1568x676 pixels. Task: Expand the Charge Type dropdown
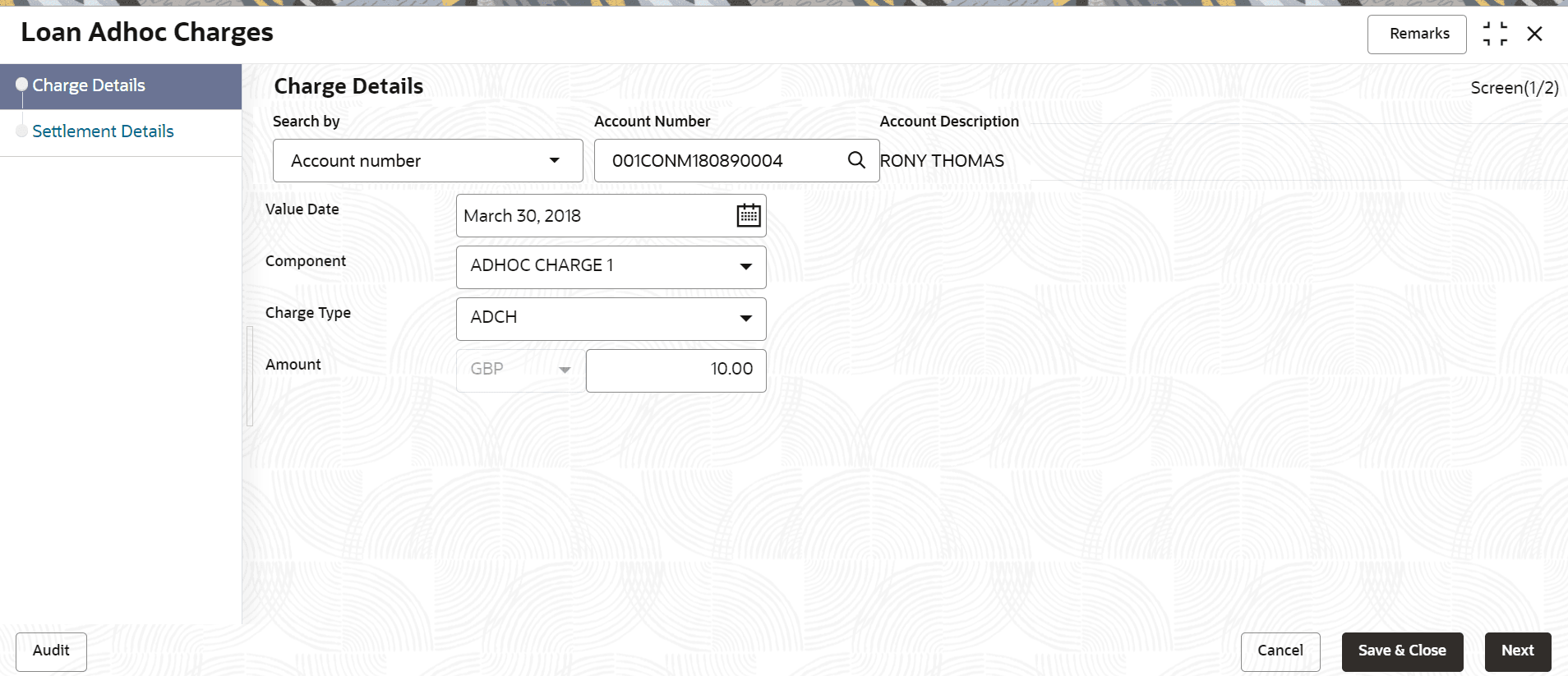(x=745, y=318)
